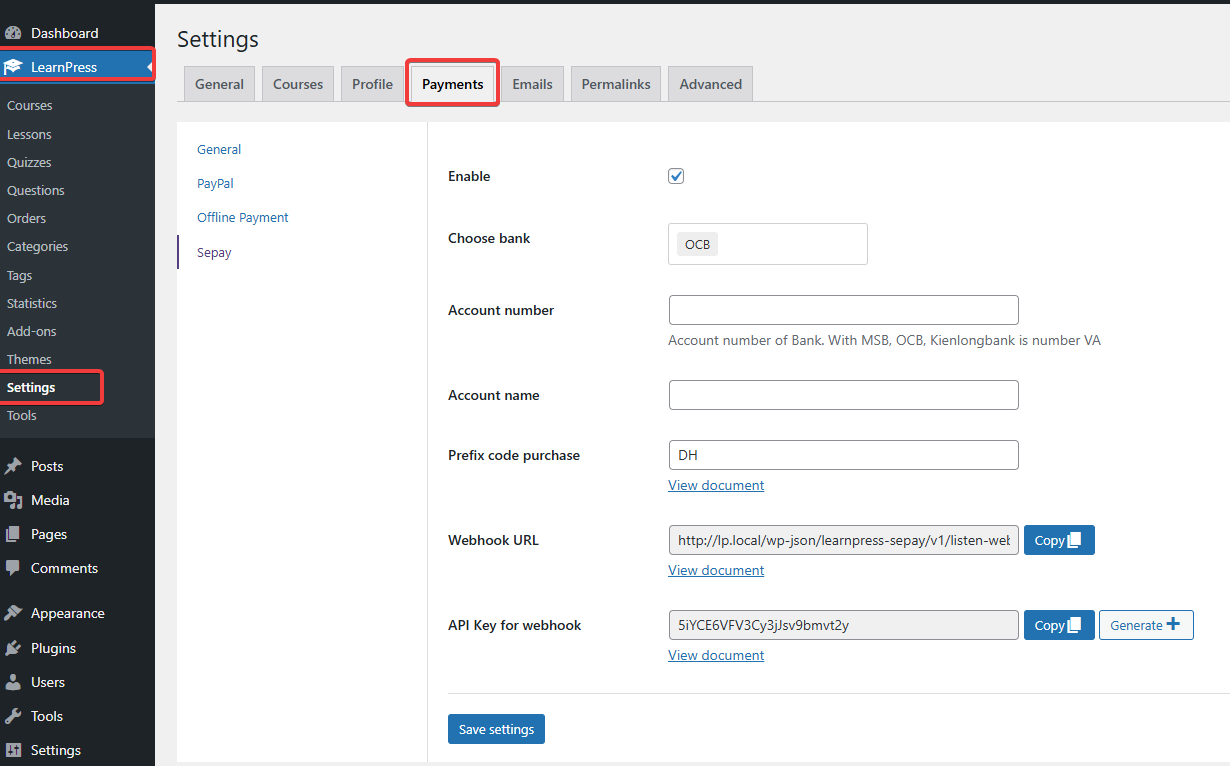Open LearnPress Tools submenu item
Image resolution: width=1230 pixels, height=766 pixels.
[x=21, y=415]
